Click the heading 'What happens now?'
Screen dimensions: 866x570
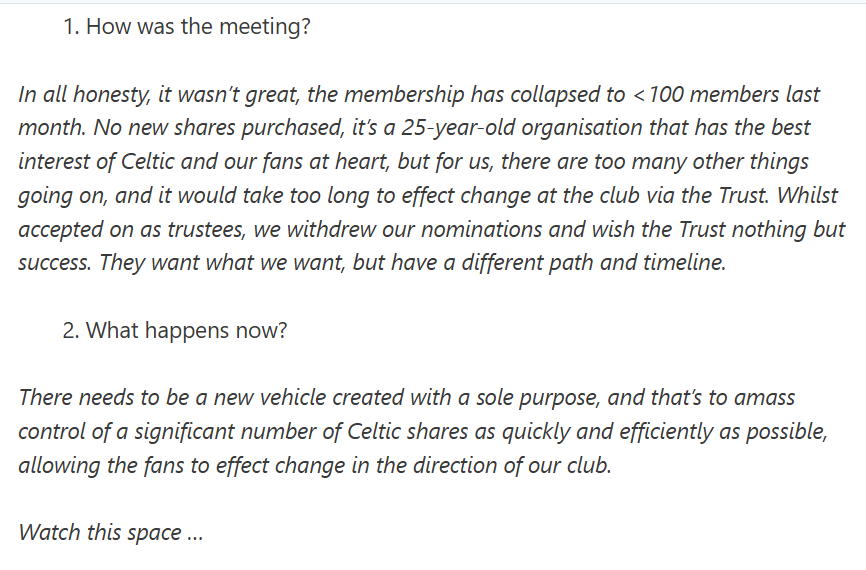[187, 330]
